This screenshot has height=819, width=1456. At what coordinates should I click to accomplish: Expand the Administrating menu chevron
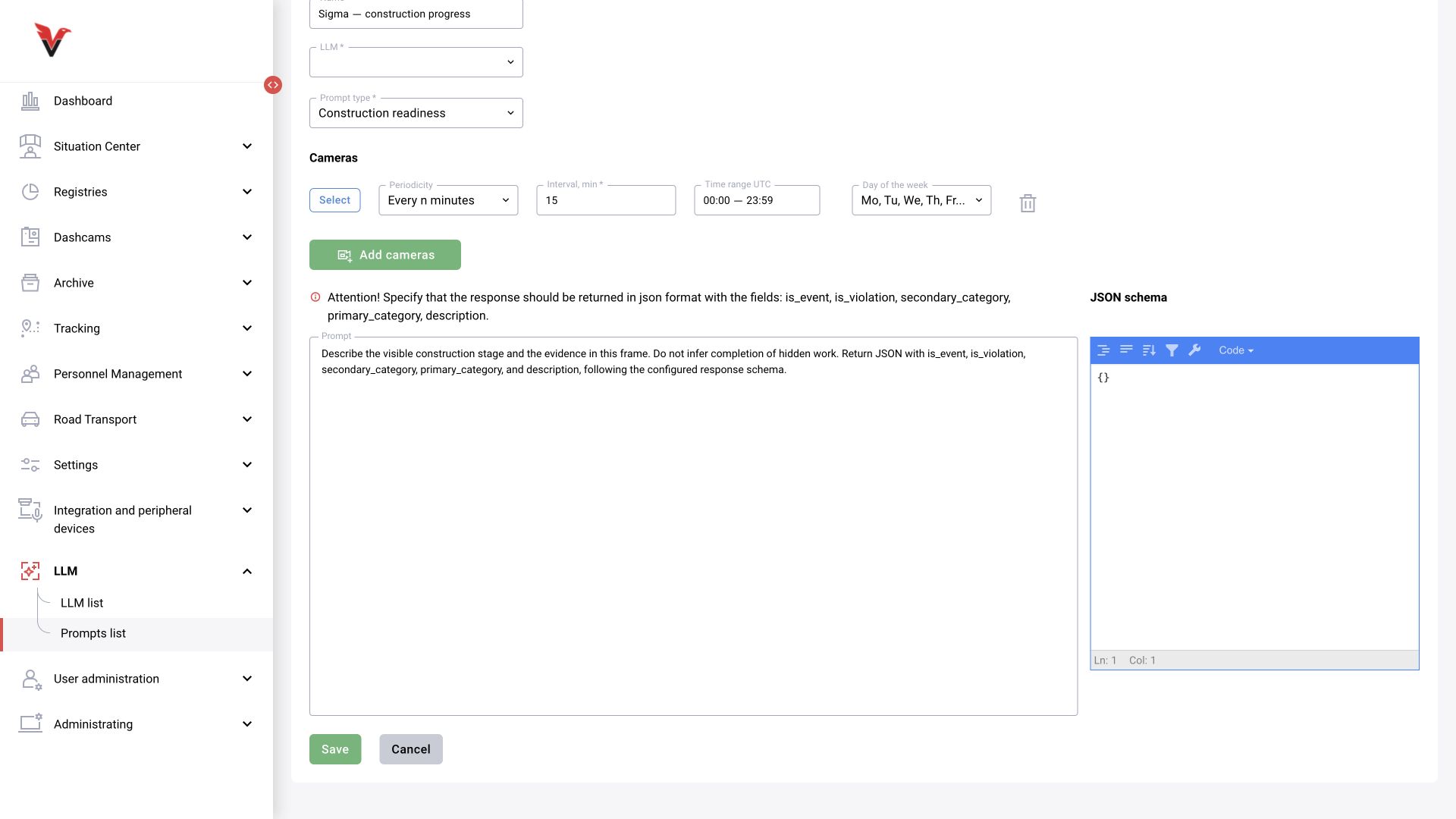click(246, 724)
